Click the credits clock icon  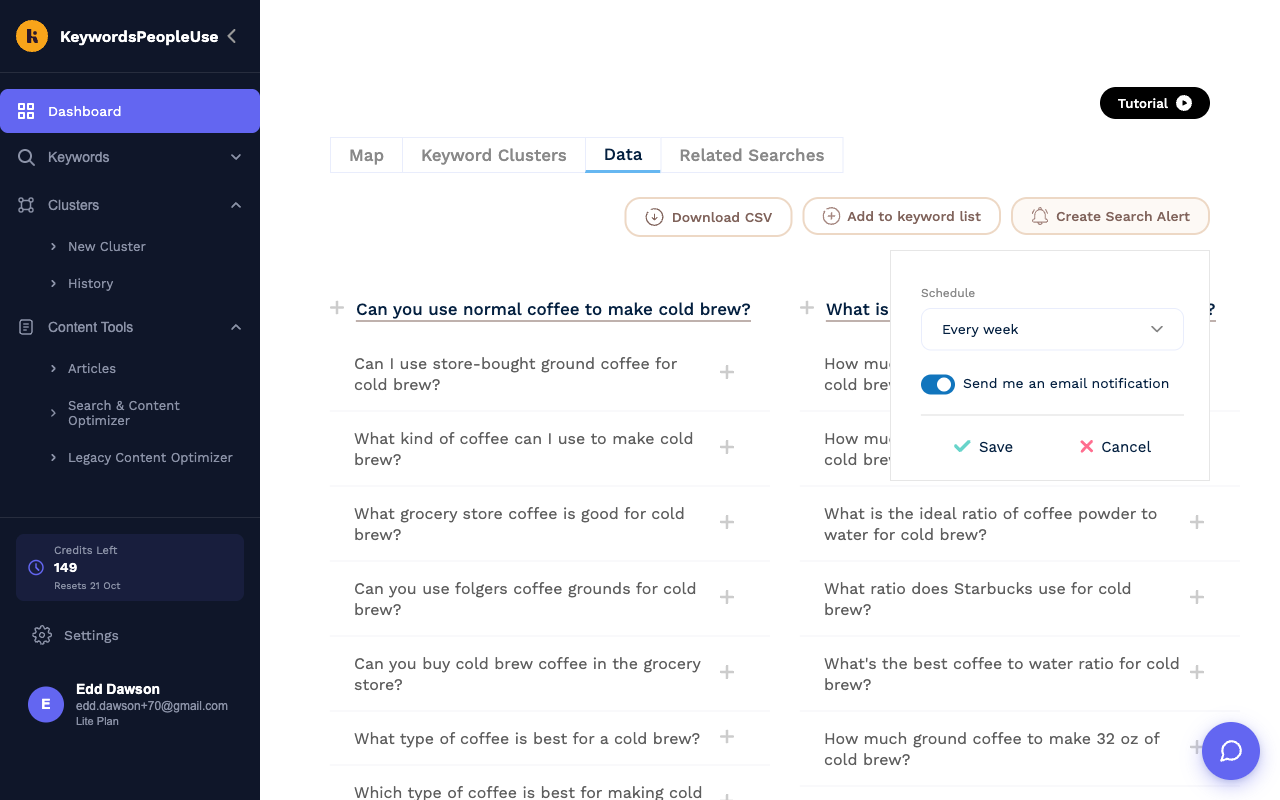[36, 567]
